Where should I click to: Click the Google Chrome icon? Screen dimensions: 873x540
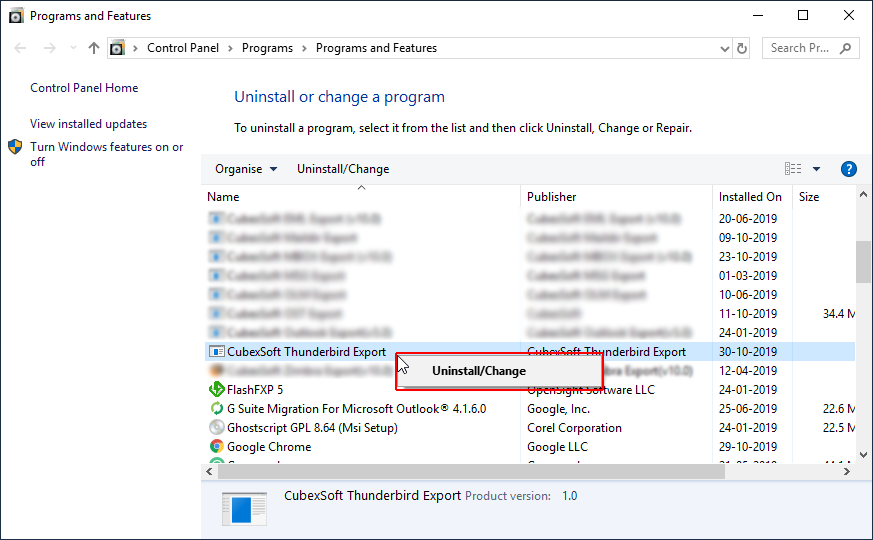click(217, 446)
